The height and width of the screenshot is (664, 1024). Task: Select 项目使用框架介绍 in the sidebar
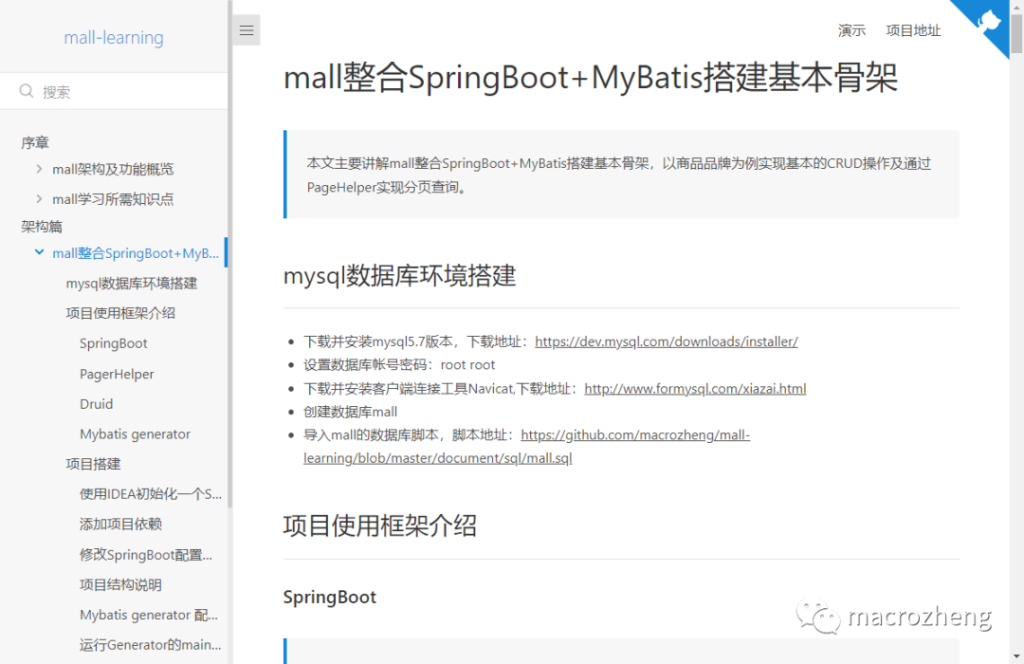pyautogui.click(x=120, y=312)
